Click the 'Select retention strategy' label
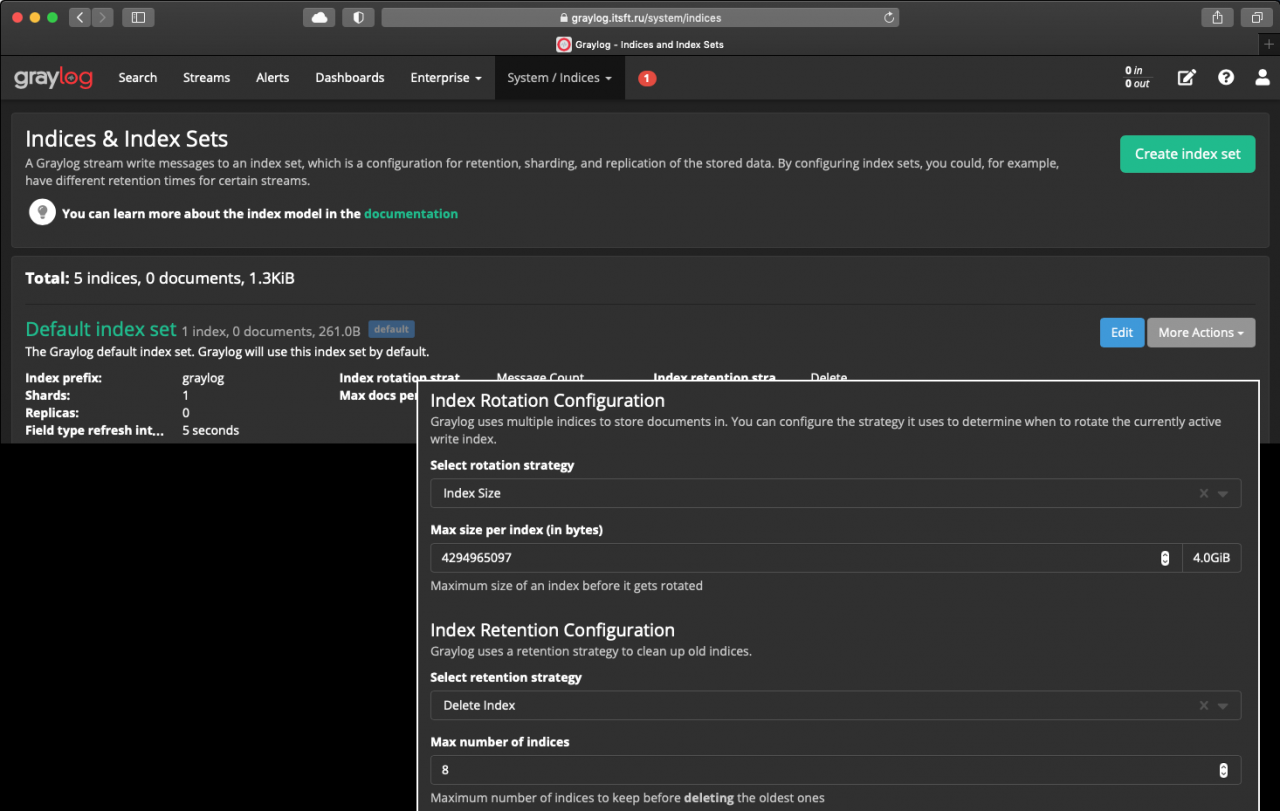Viewport: 1280px width, 811px height. coord(506,677)
